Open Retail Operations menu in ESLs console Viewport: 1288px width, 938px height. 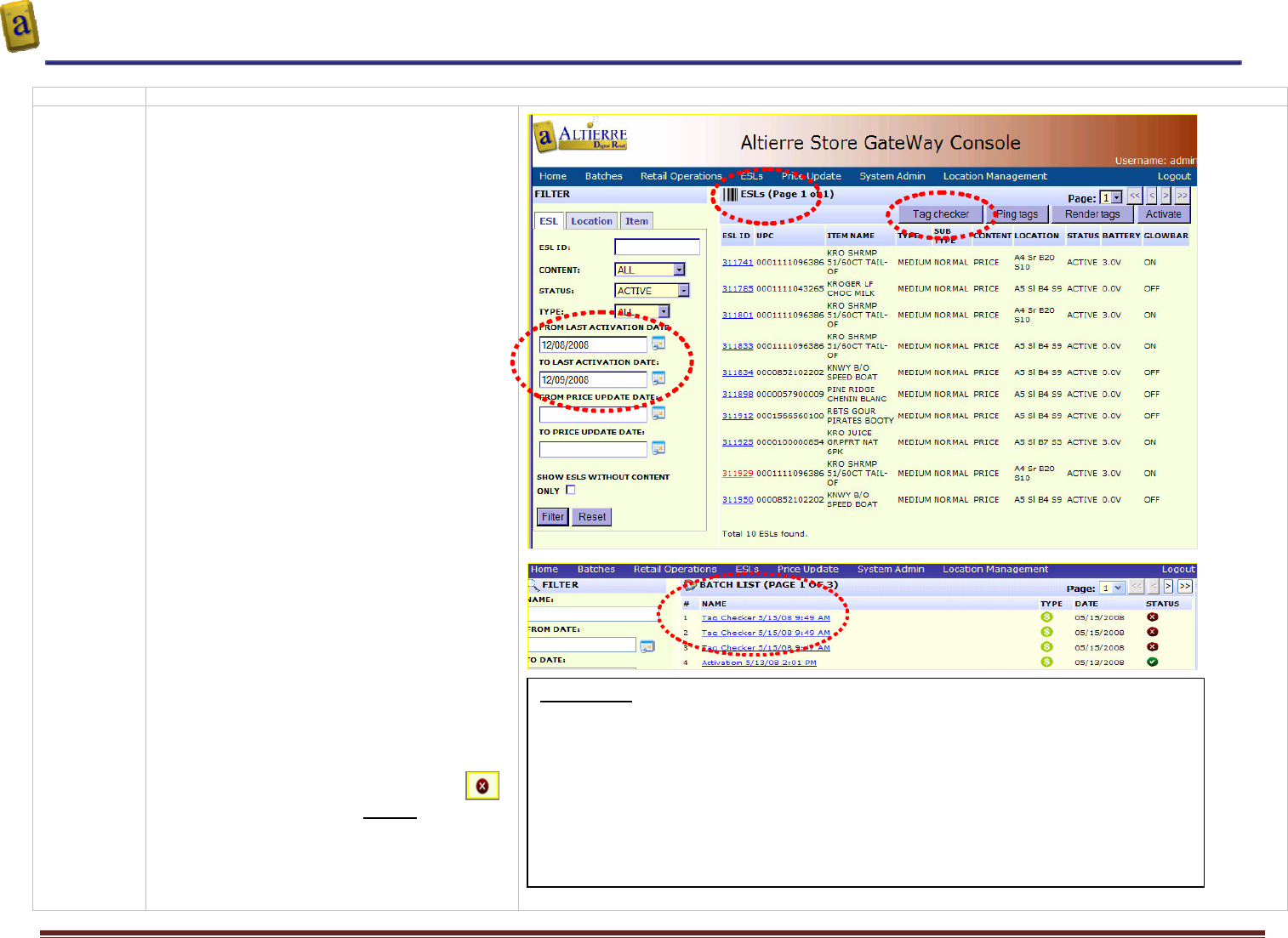[x=681, y=176]
